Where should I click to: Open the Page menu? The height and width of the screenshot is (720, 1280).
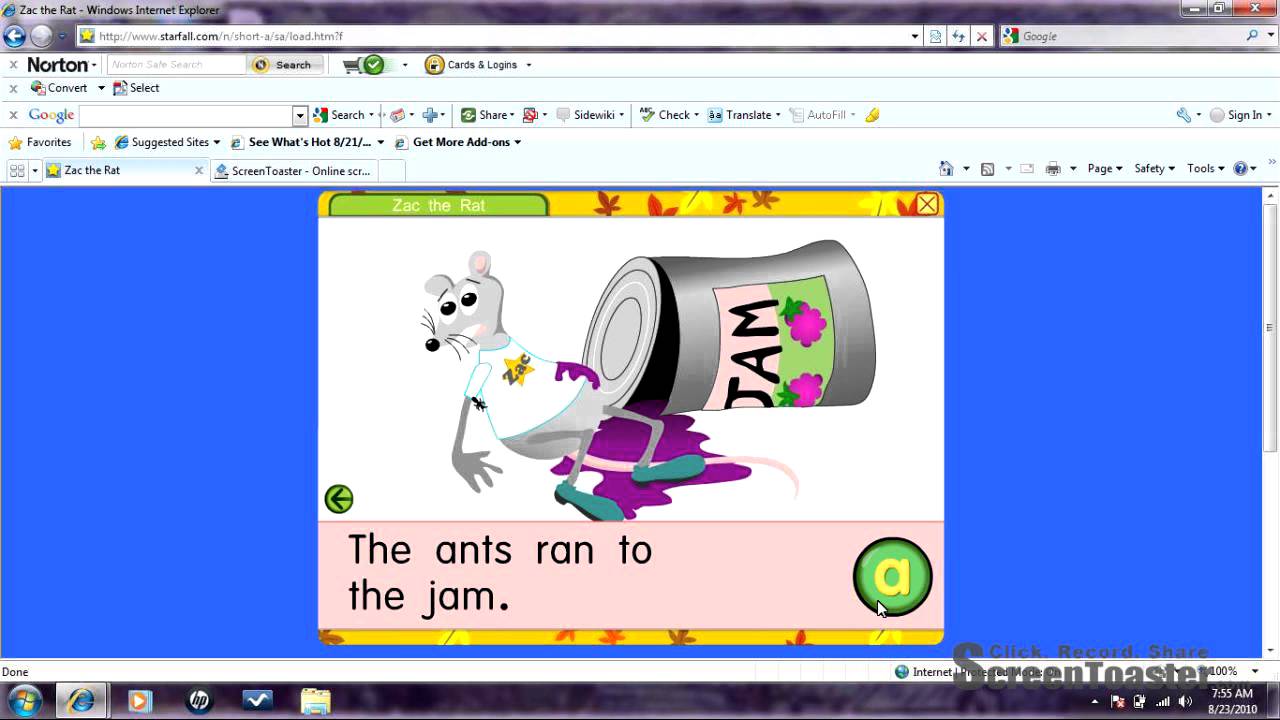coord(1105,169)
